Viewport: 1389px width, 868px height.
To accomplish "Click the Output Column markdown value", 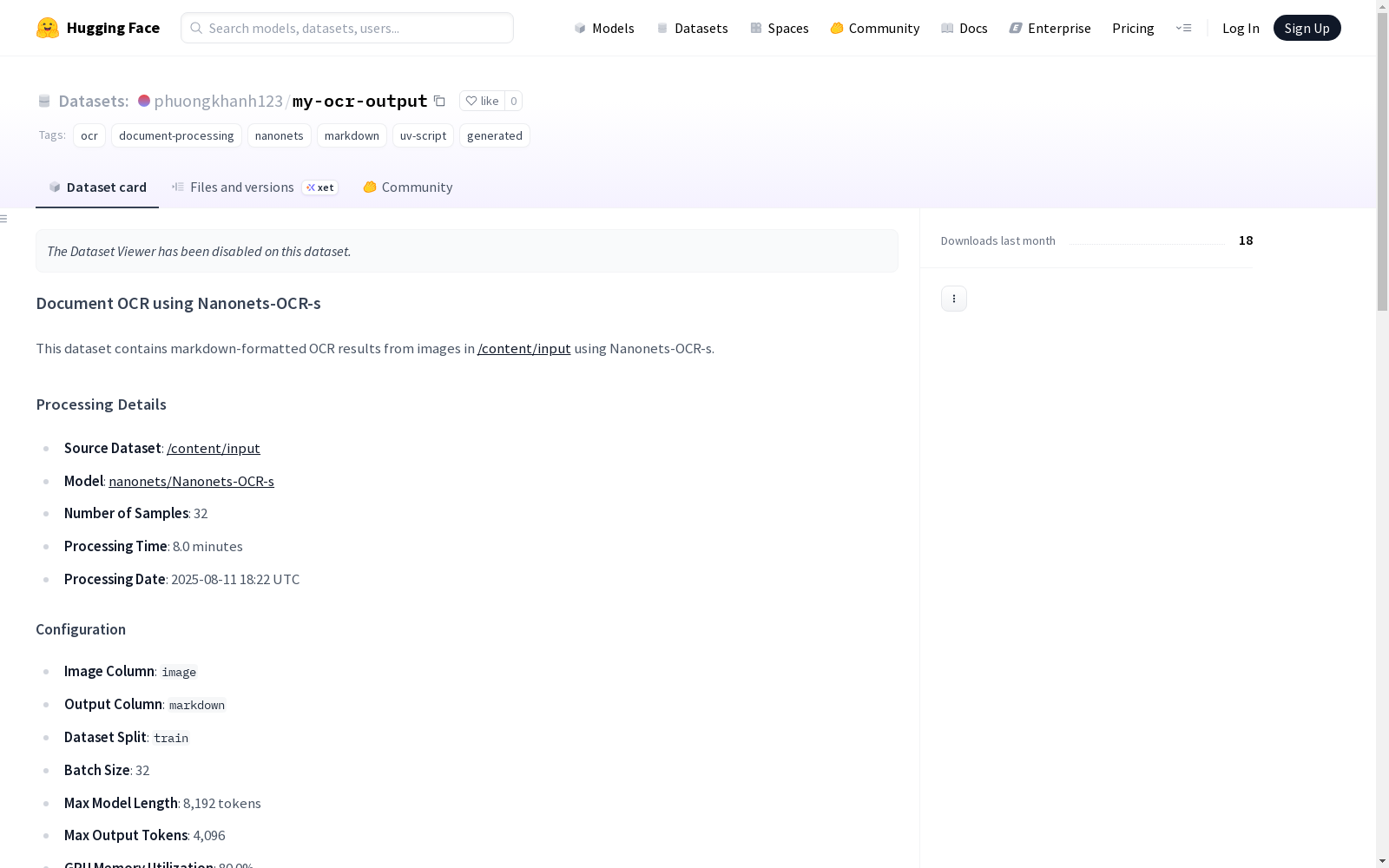I will [197, 705].
